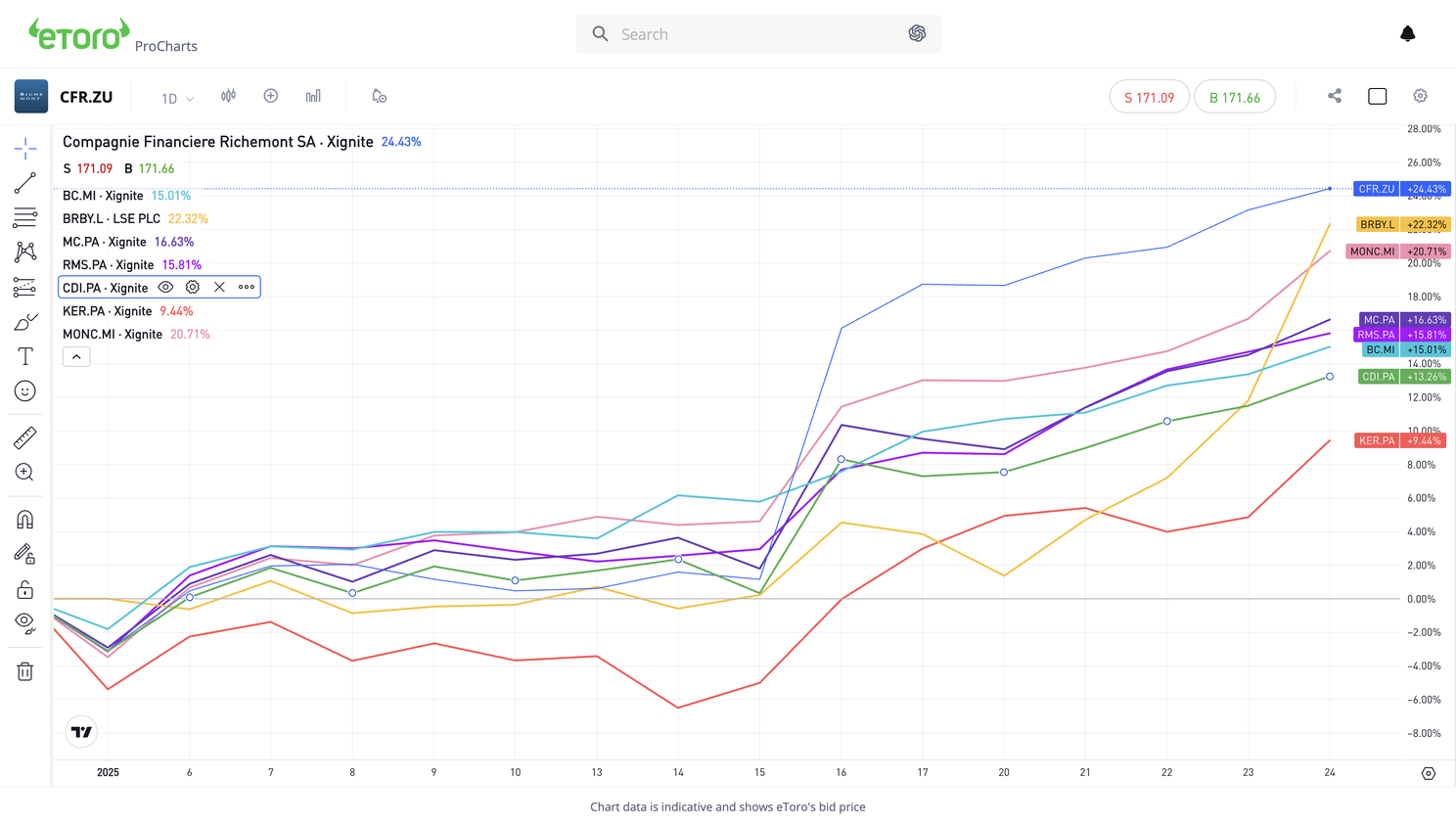The image size is (1456, 825).
Task: Open CDI.PA more options menu
Action: click(247, 288)
